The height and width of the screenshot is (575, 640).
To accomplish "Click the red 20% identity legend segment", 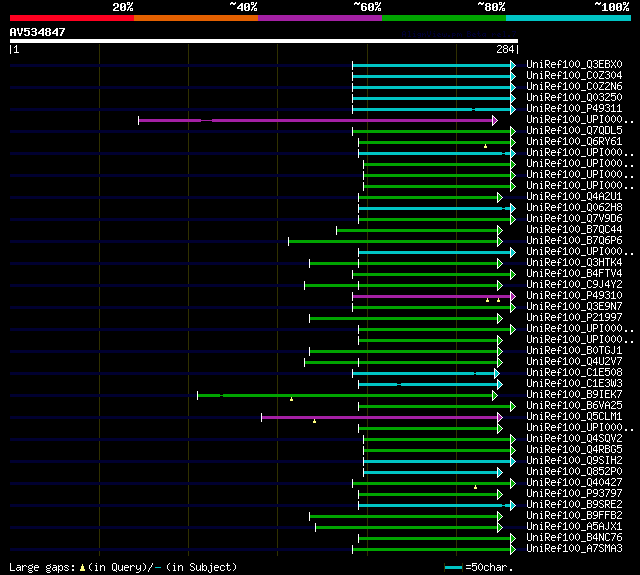I will tap(72, 18).
